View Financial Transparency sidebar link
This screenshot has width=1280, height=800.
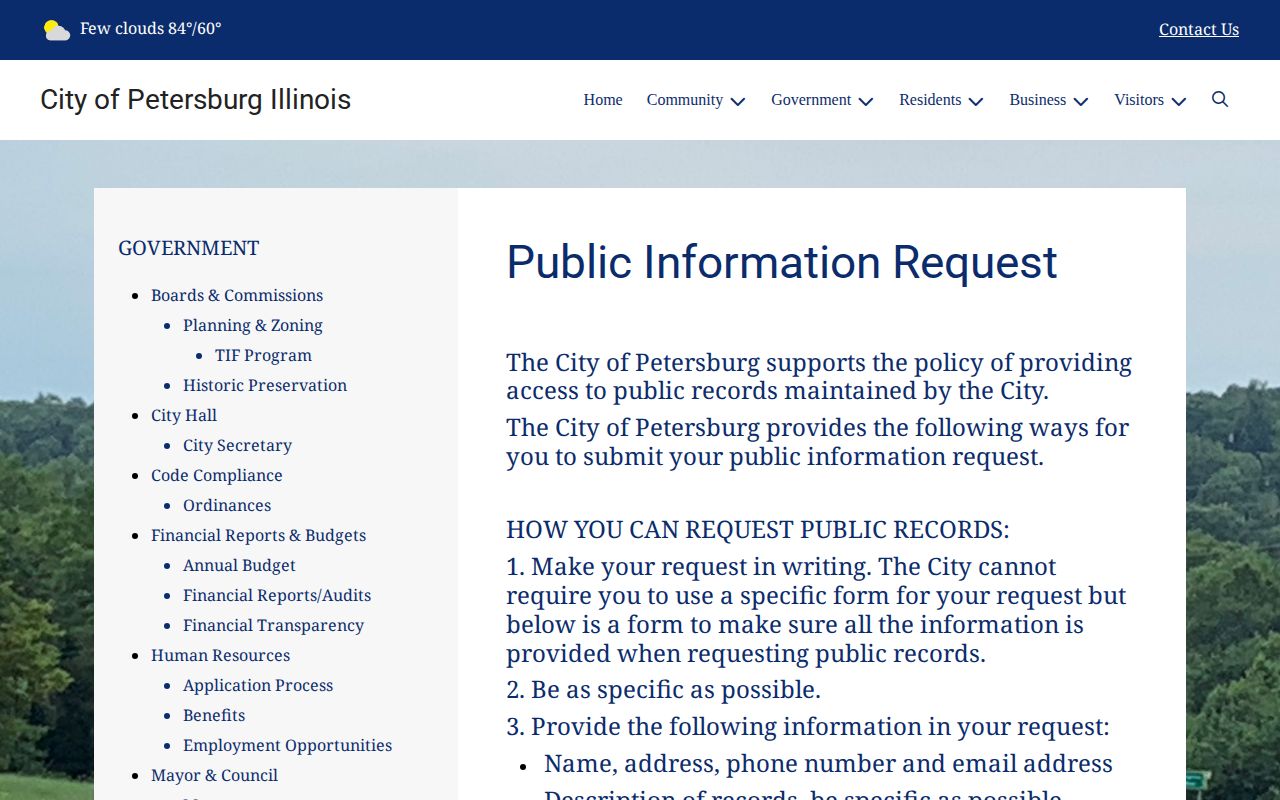click(273, 626)
